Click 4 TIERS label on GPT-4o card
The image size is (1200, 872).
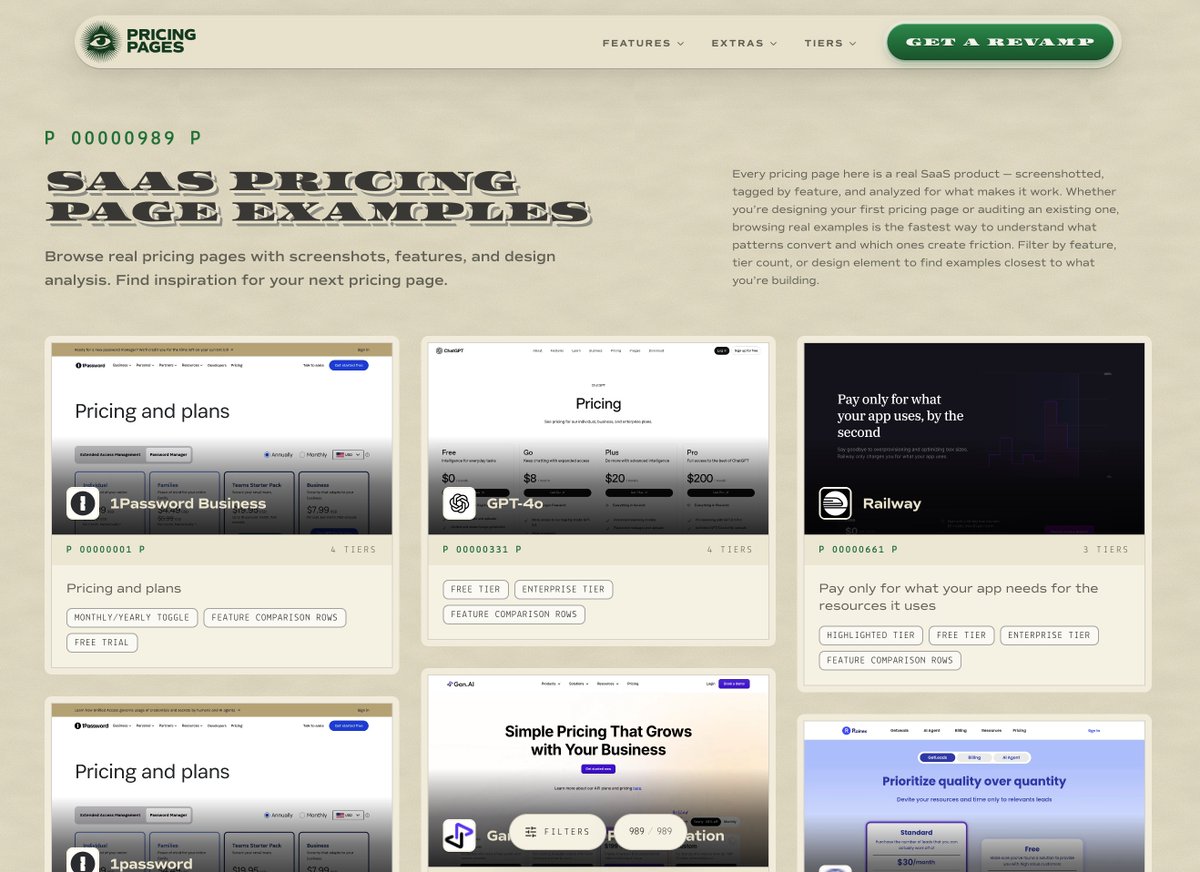(x=729, y=549)
